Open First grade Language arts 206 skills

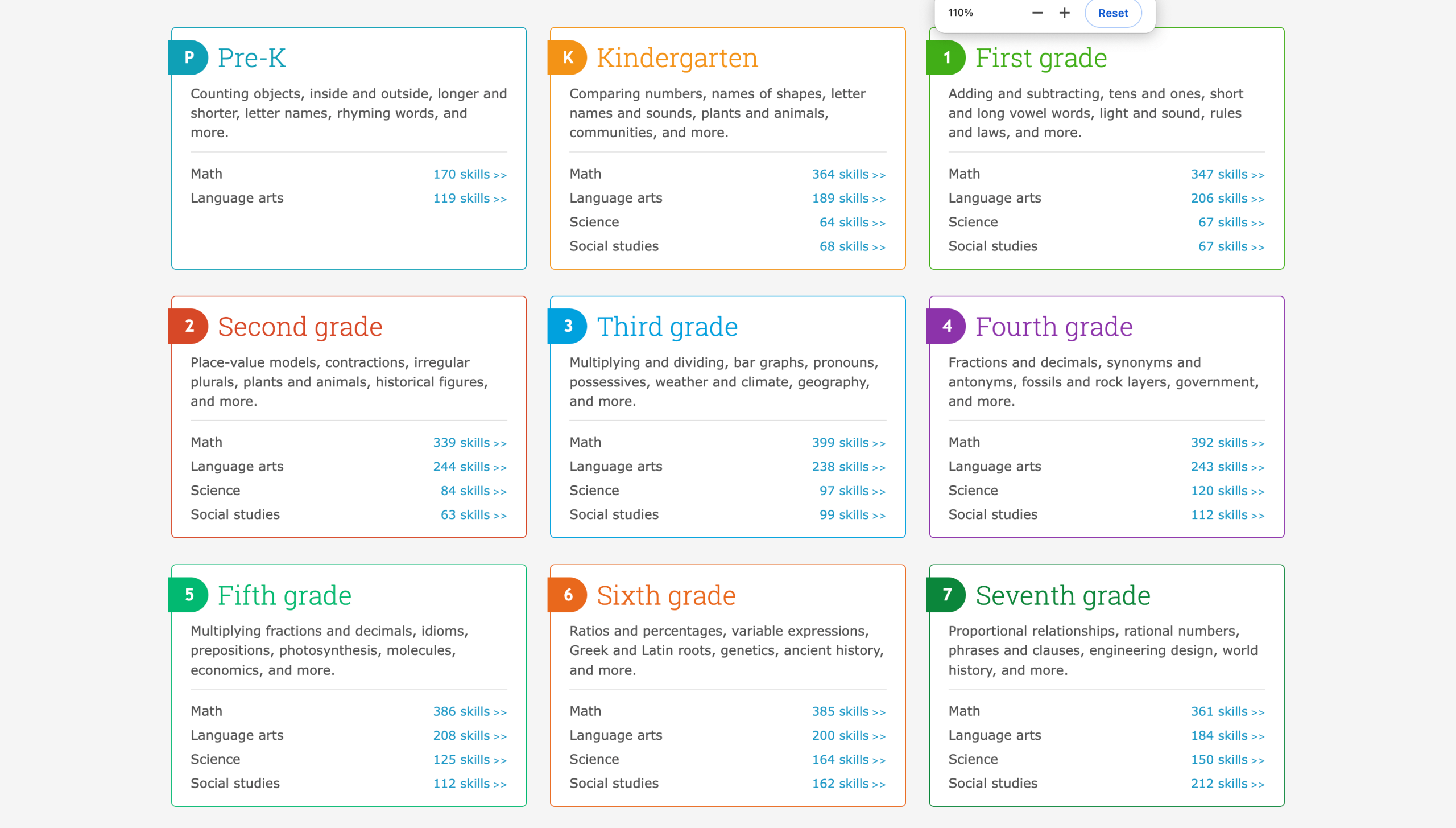[1227, 199]
